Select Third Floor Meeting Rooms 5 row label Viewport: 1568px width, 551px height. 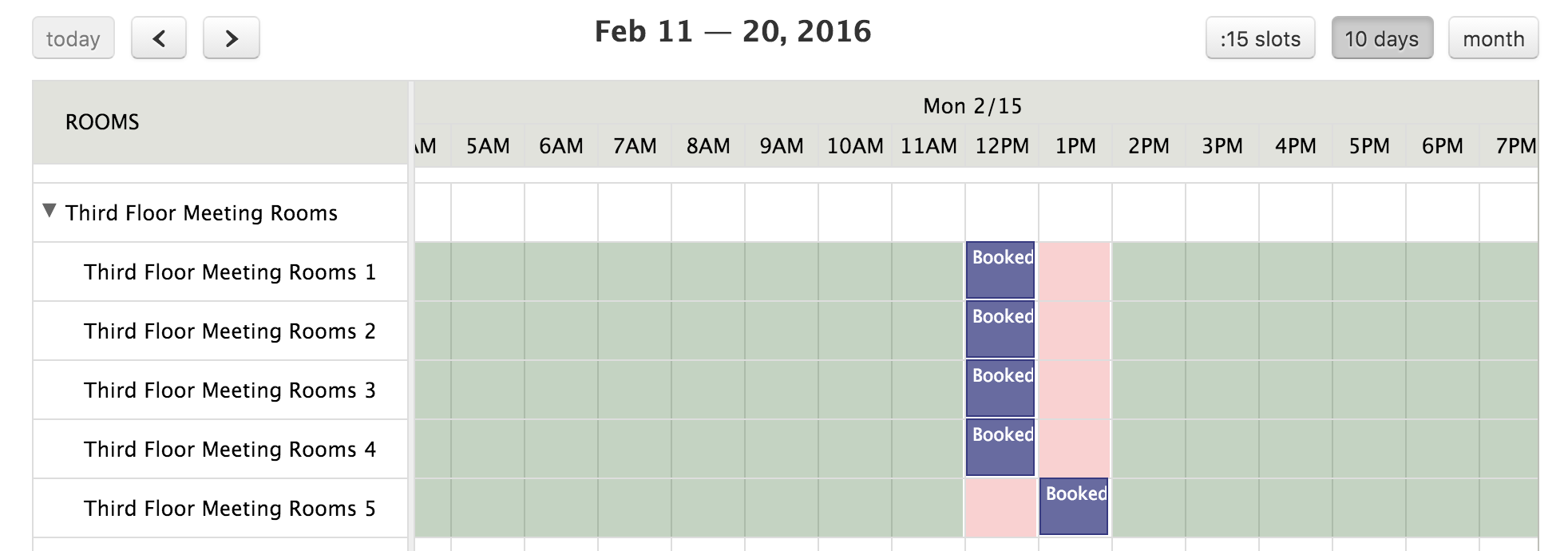coord(230,509)
